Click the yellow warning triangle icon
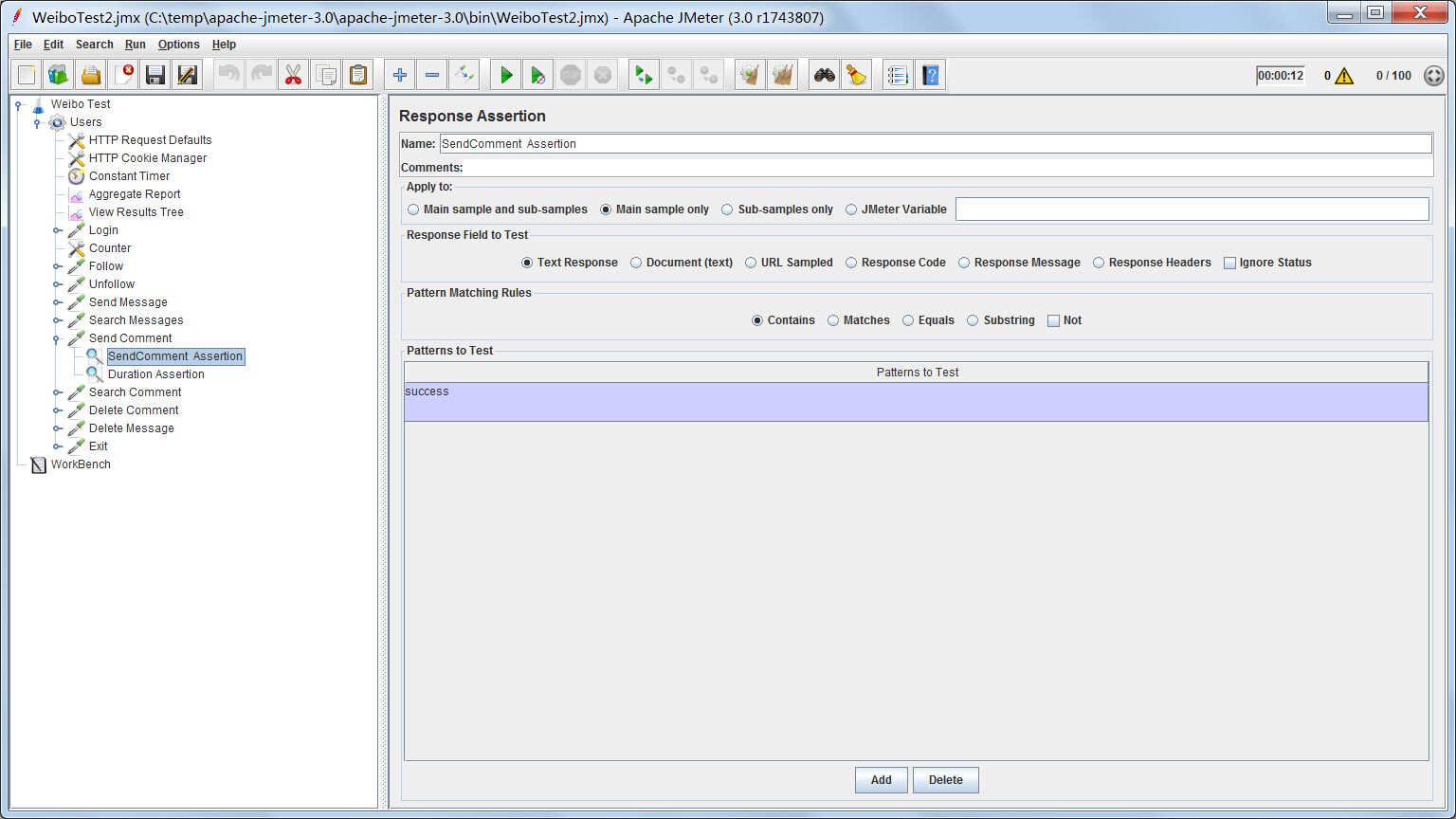The image size is (1456, 819). pyautogui.click(x=1344, y=76)
